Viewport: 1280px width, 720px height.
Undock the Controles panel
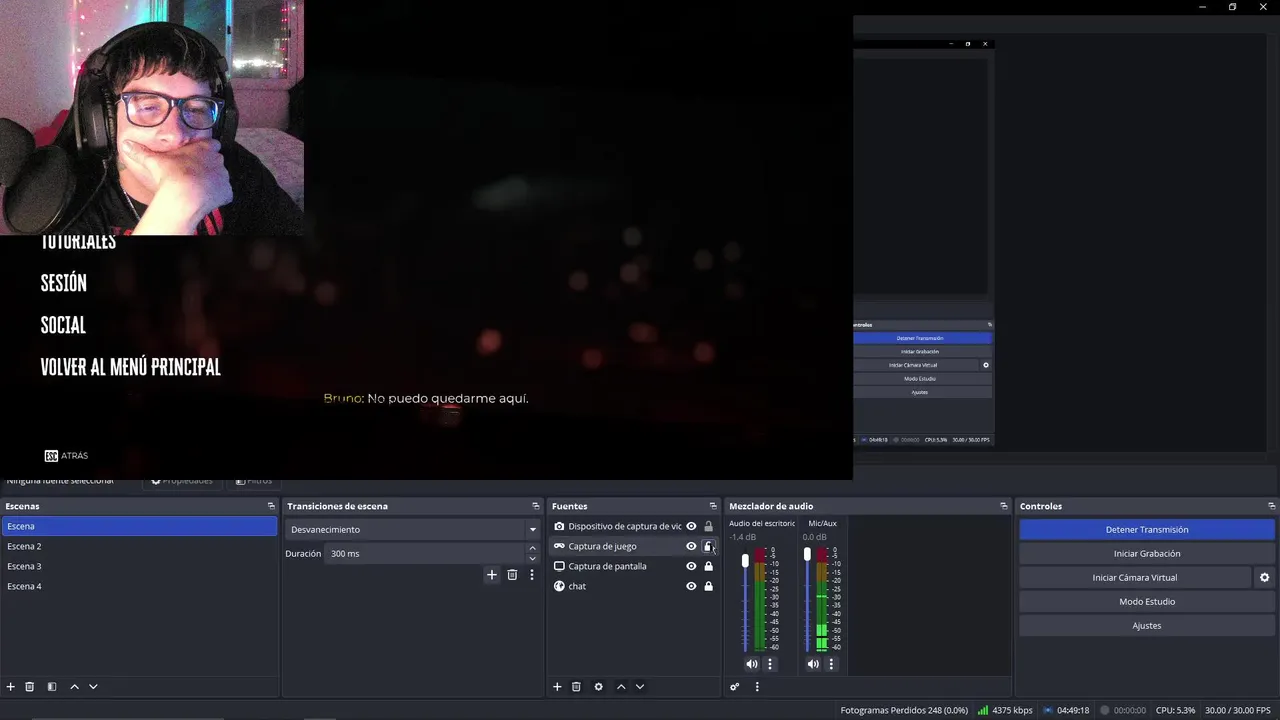tap(1272, 506)
